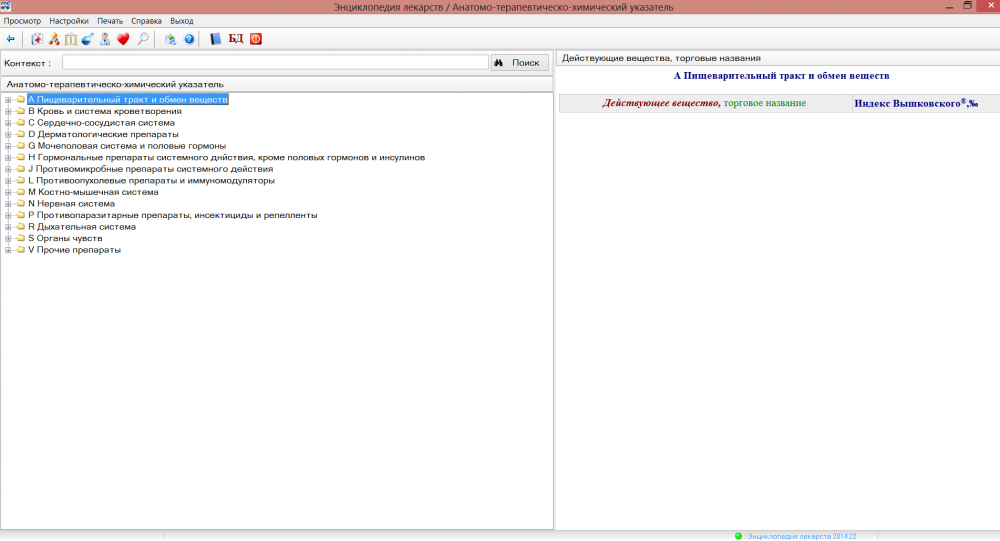Image resolution: width=1000 pixels, height=541 pixels.
Task: Click the magnifying glass toolbar icon
Action: pyautogui.click(x=144, y=39)
